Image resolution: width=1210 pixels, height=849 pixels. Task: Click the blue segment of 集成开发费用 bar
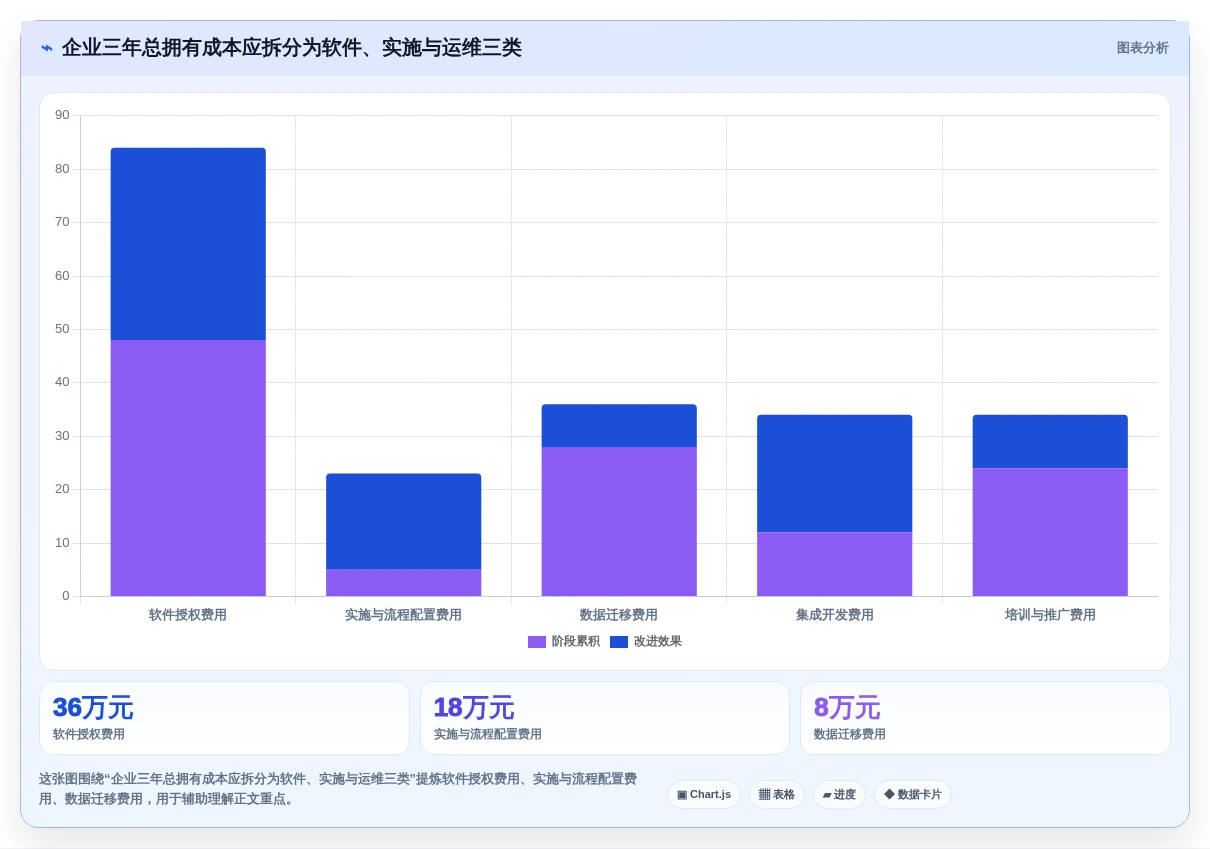point(835,474)
